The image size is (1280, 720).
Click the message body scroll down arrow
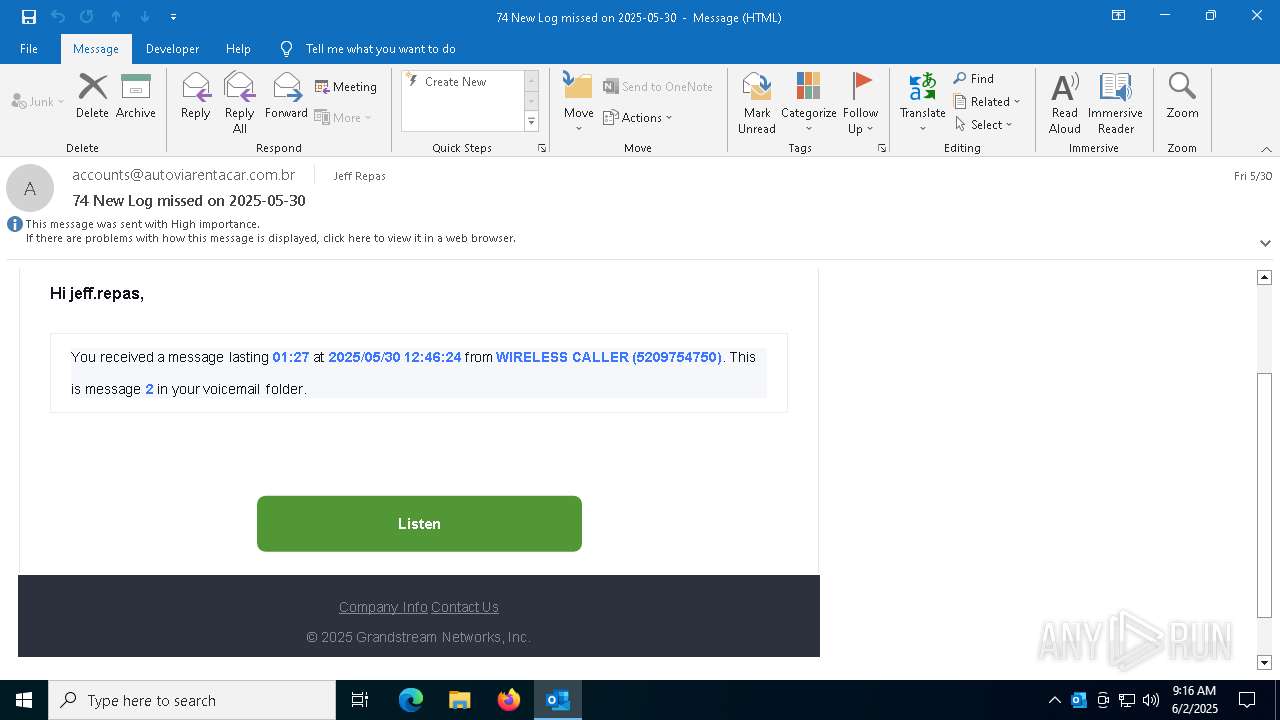[x=1264, y=662]
